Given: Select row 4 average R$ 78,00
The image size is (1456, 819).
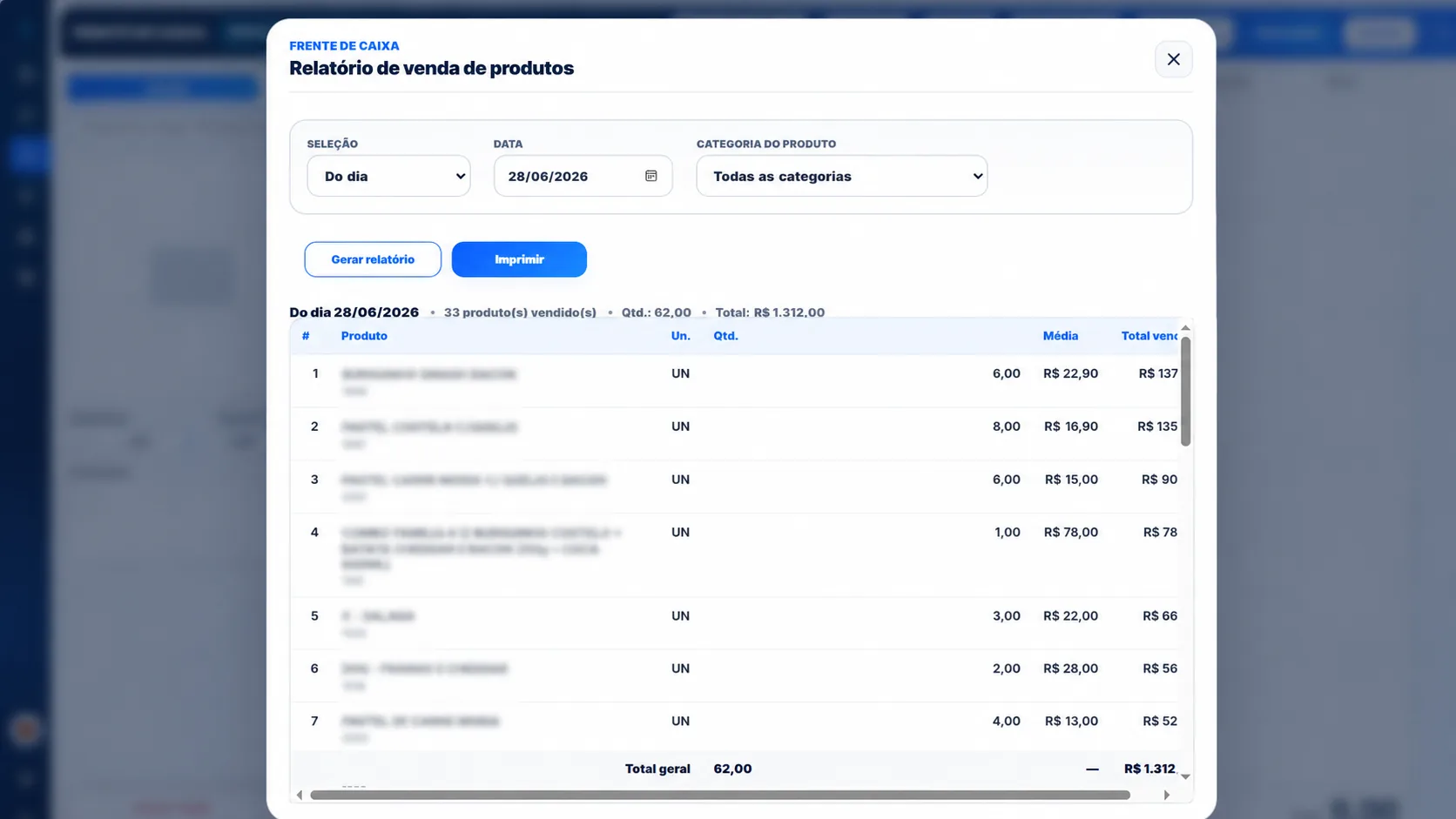Looking at the screenshot, I should coord(1071,533).
